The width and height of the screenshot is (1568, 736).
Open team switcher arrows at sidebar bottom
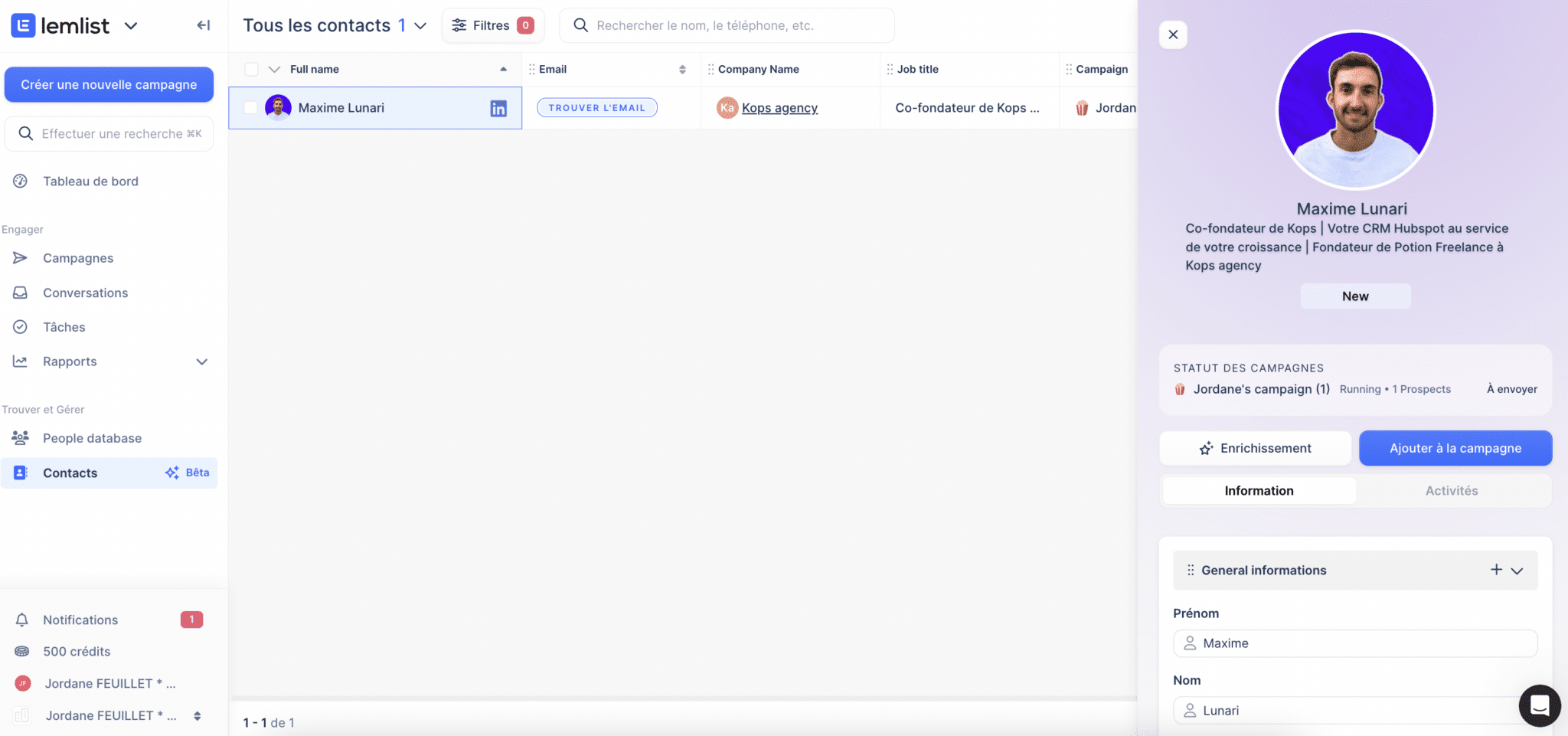[198, 716]
